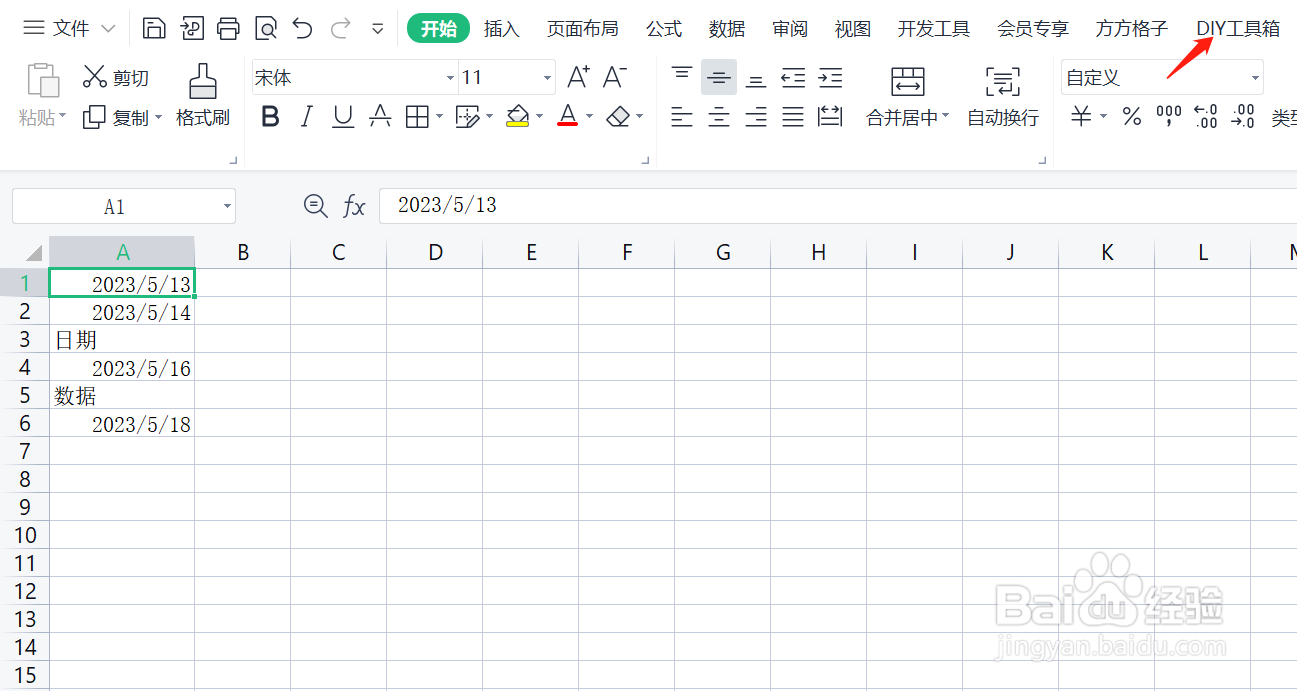
Task: Increase font size with A+ icon
Action: 578,77
